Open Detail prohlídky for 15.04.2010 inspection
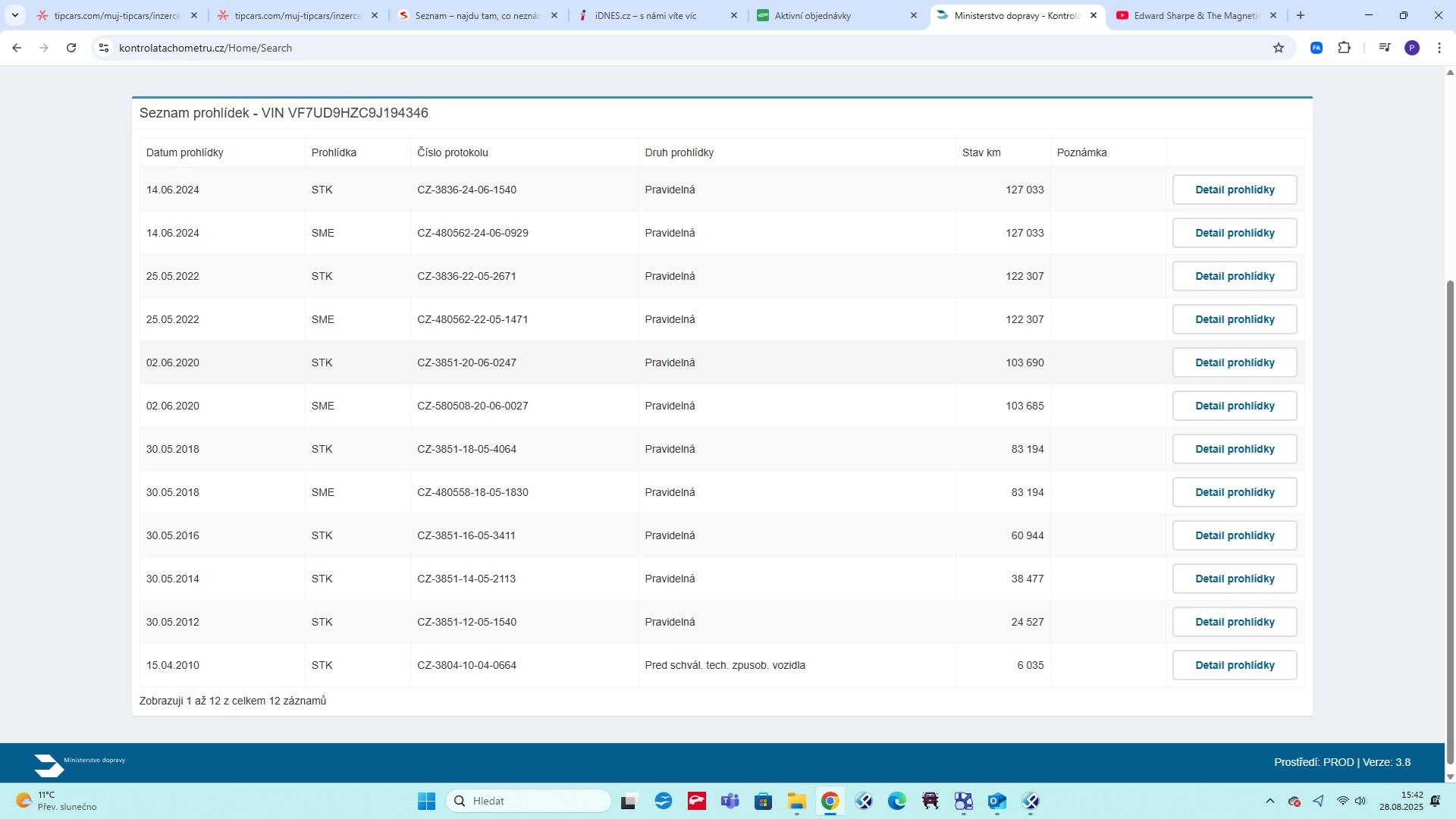Viewport: 1456px width, 819px height. coord(1234,665)
